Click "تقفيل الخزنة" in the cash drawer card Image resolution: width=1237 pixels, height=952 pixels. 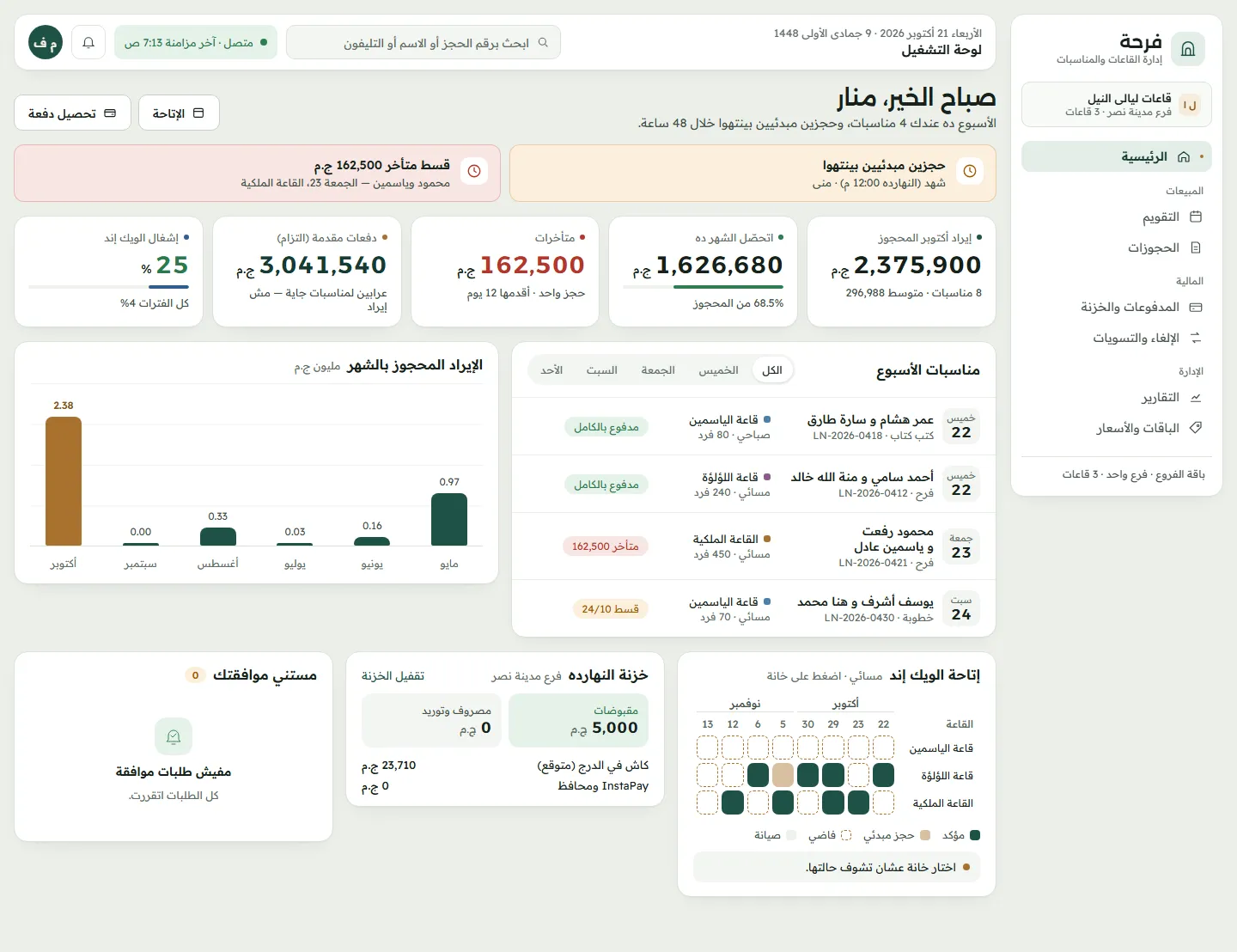pos(393,676)
